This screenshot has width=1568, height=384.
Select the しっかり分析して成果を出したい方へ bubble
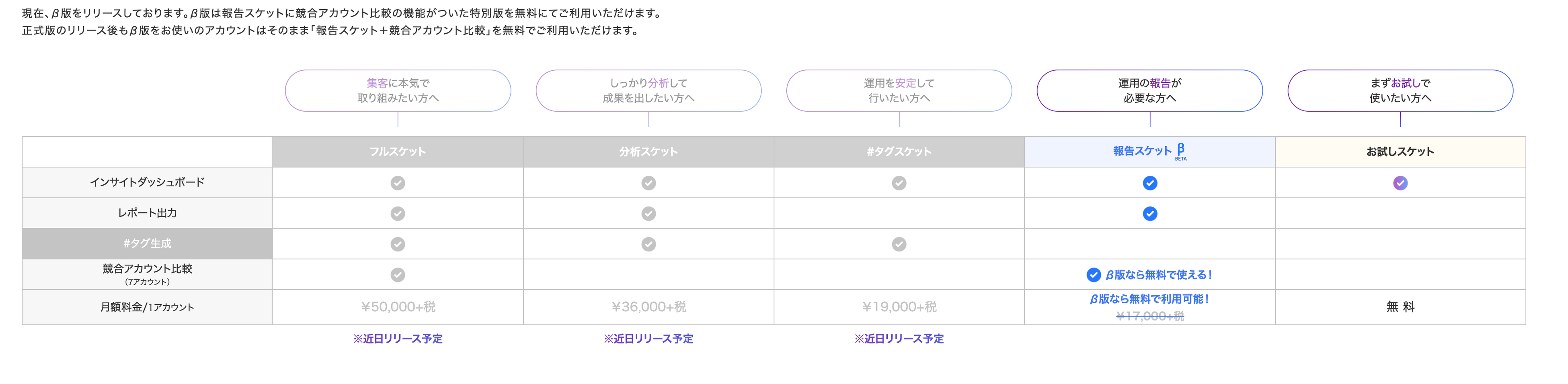click(x=648, y=91)
